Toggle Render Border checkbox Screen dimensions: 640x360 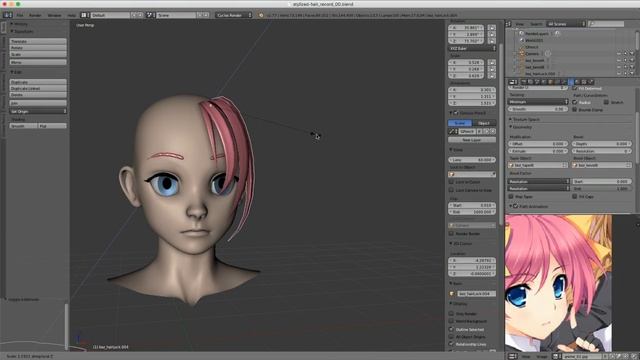(x=451, y=233)
